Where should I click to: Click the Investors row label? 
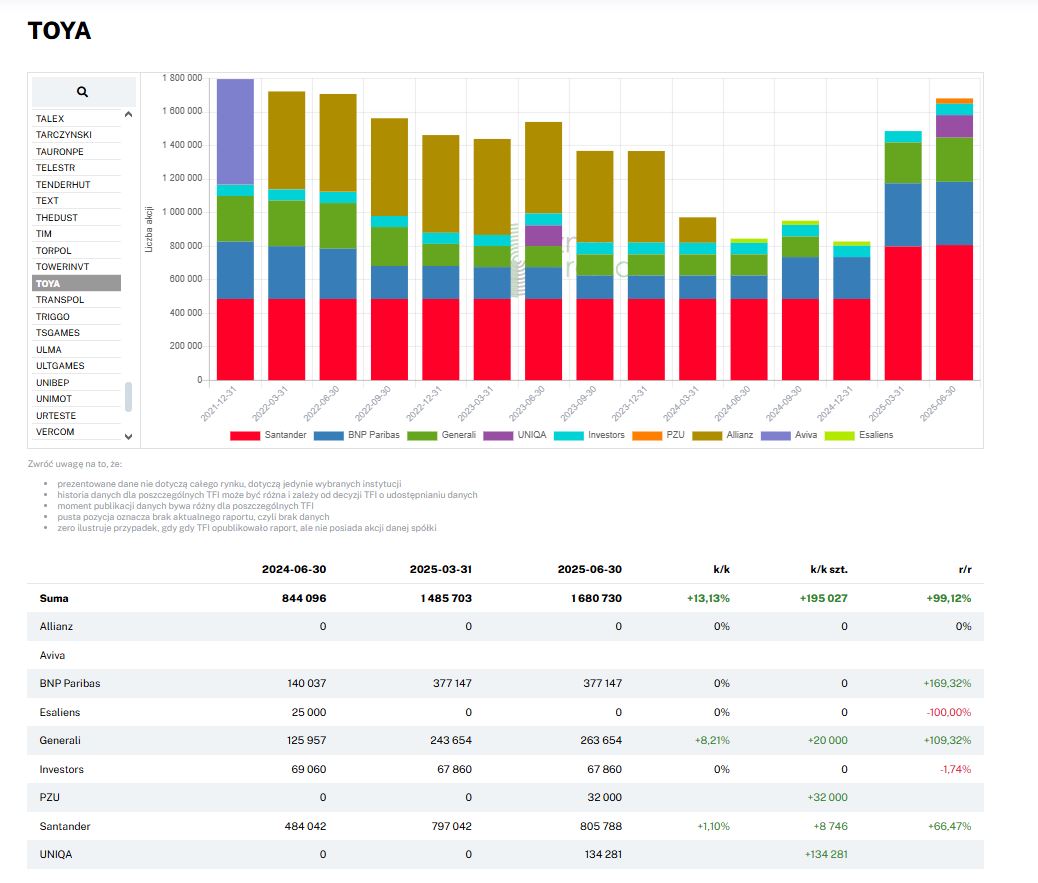click(62, 769)
